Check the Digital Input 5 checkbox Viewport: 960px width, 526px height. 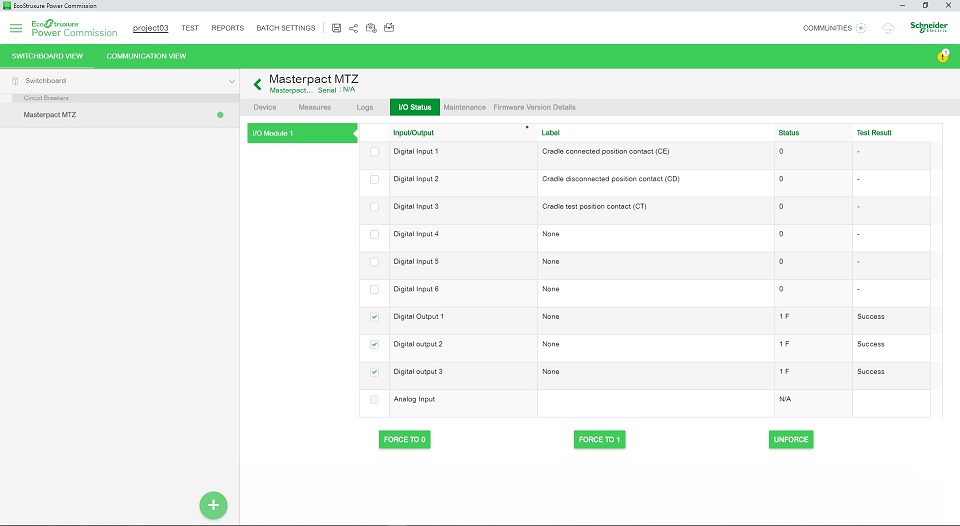(375, 262)
